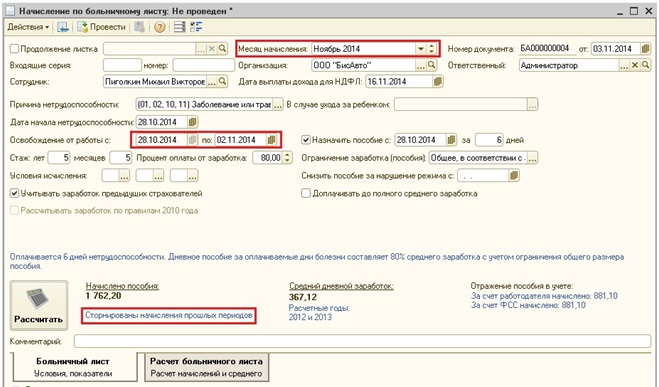Toggle Учитывать заработок предыдущих страхователей

pos(14,193)
